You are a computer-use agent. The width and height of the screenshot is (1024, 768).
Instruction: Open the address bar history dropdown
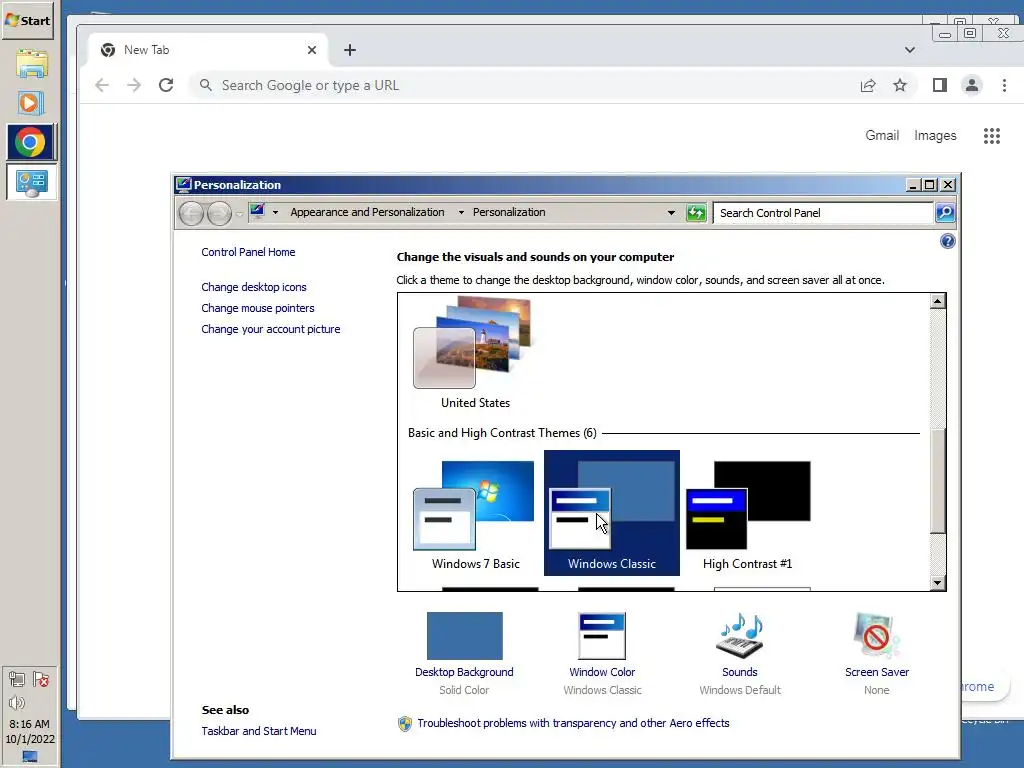click(x=671, y=213)
